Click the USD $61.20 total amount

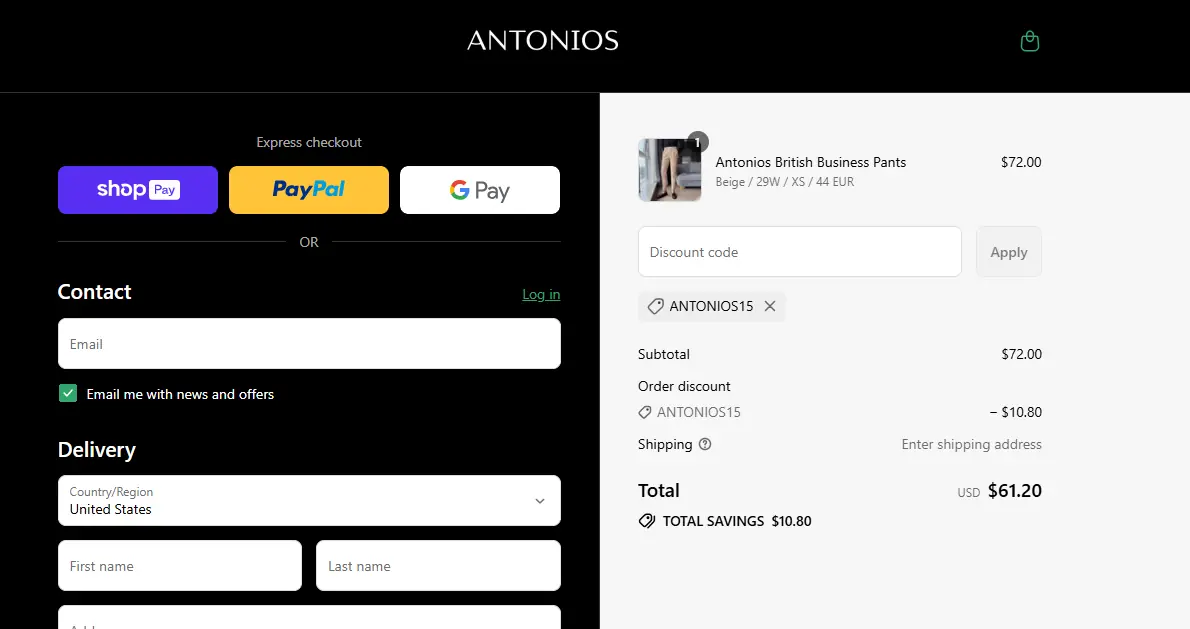tap(1000, 491)
